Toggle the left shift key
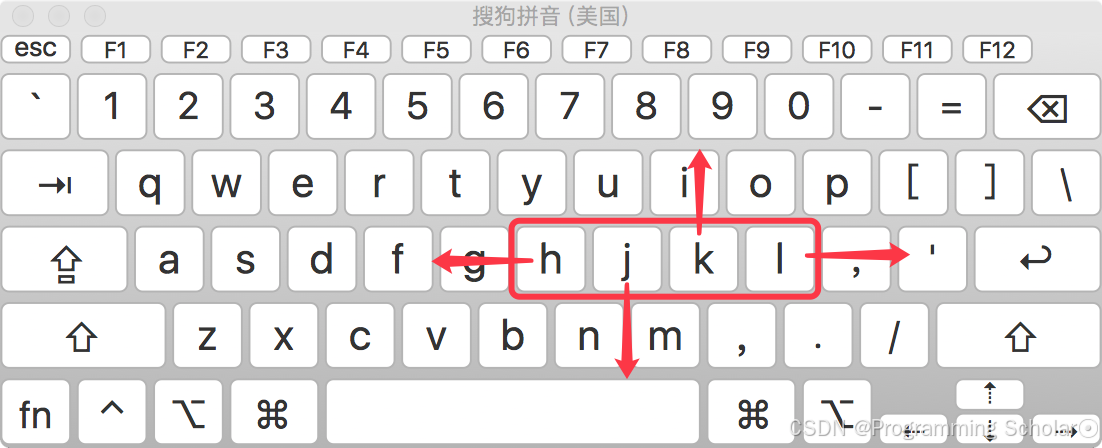 [x=83, y=336]
